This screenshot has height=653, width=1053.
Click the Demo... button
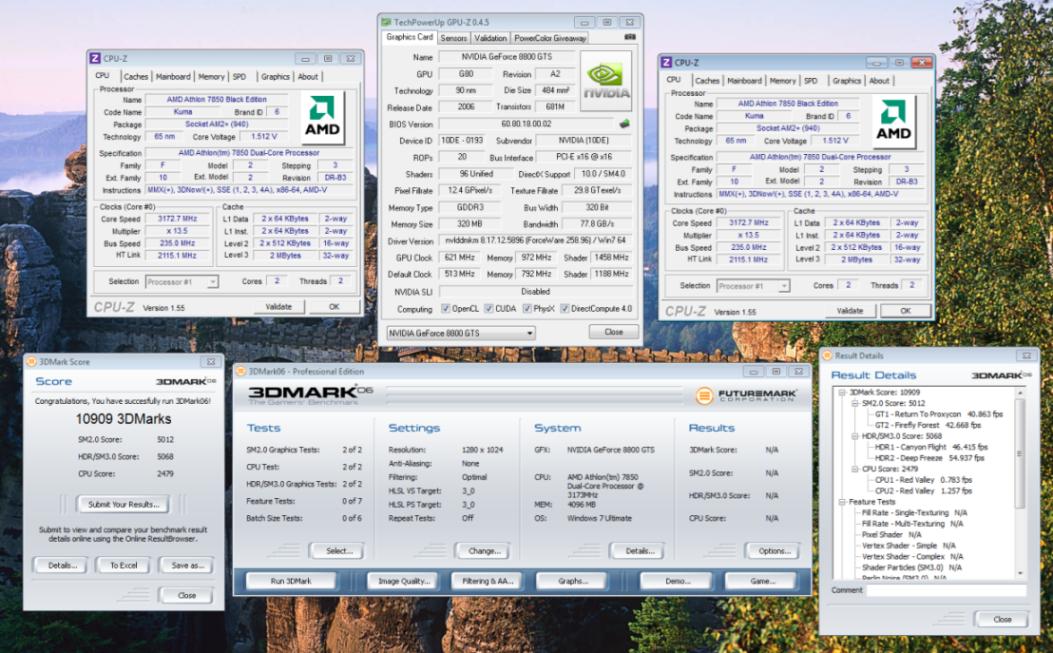677,581
